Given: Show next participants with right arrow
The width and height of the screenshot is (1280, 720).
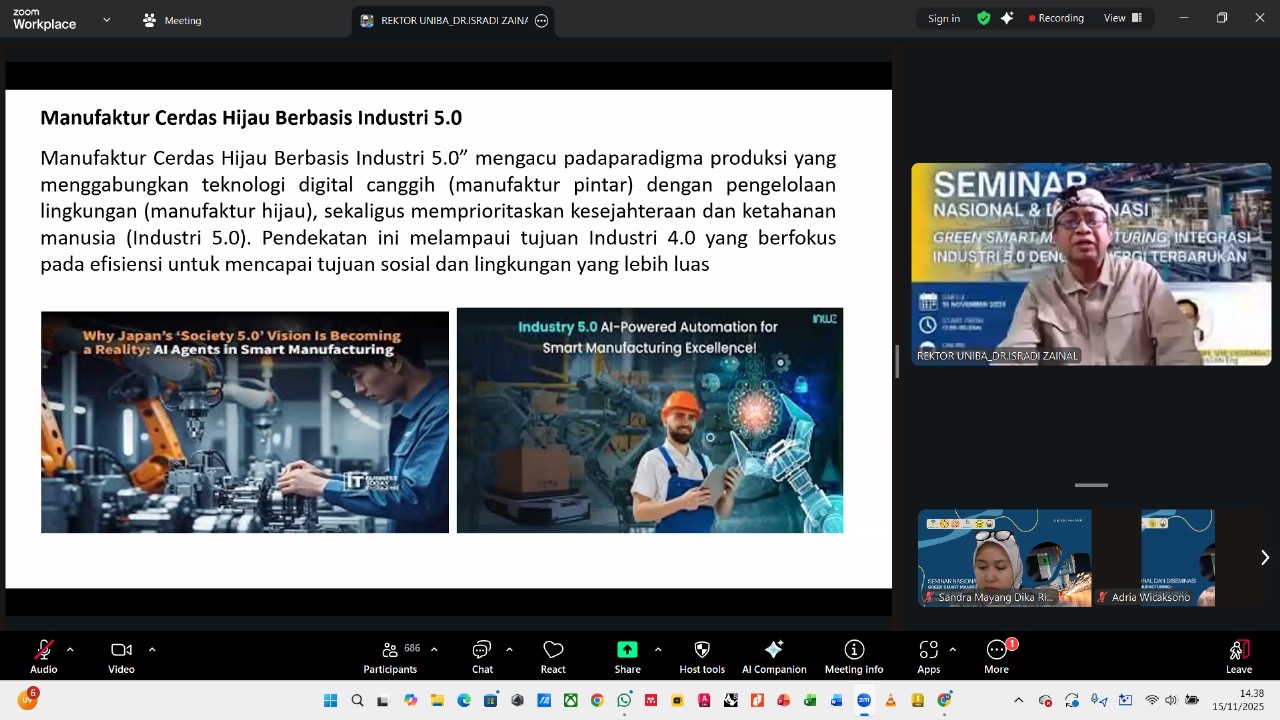Looking at the screenshot, I should point(1264,558).
